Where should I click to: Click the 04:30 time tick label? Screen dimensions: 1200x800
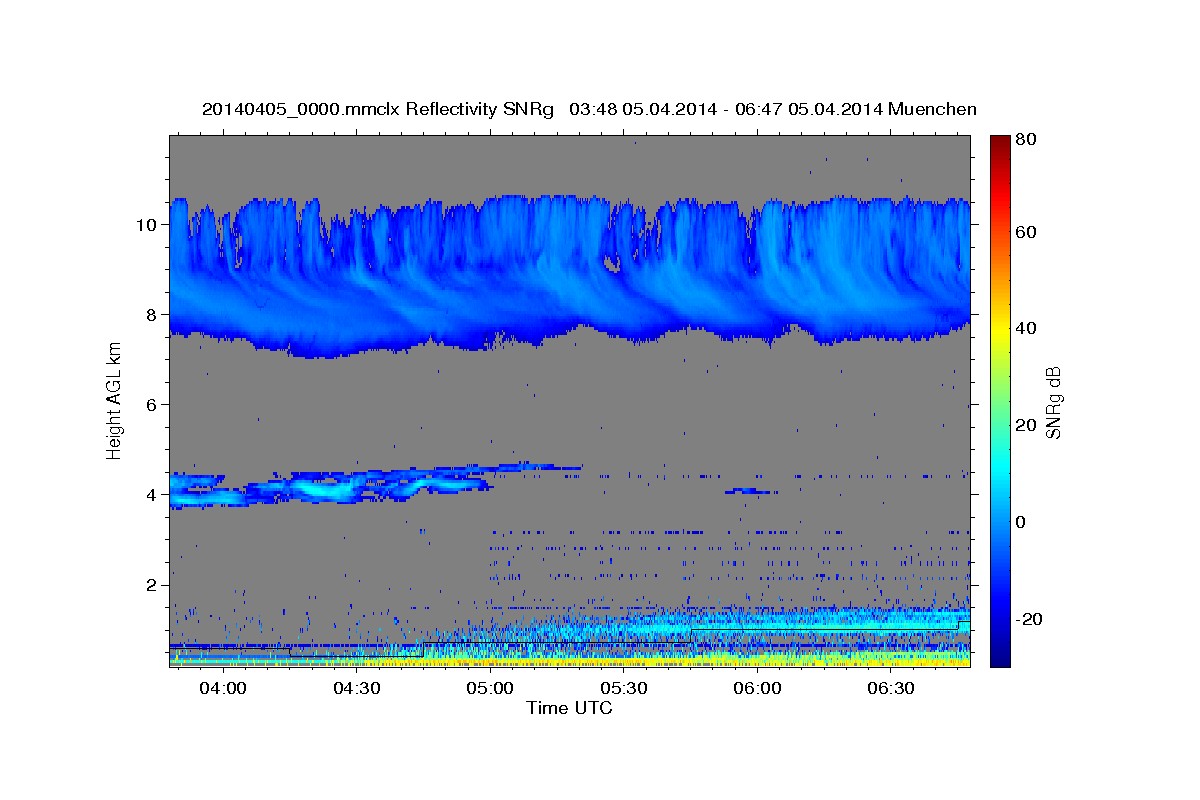point(357,689)
